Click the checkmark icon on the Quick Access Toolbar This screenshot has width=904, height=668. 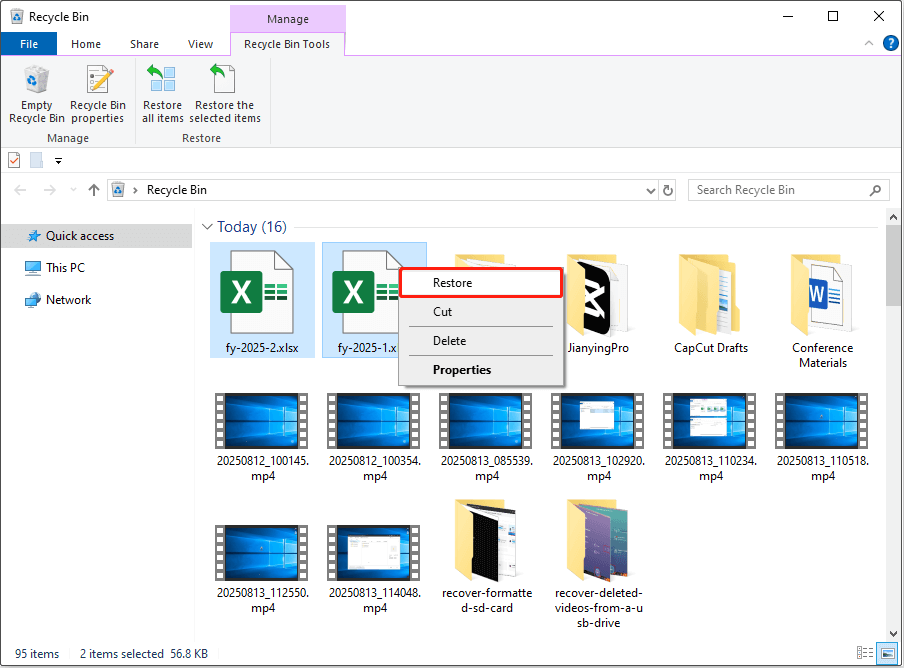click(14, 159)
